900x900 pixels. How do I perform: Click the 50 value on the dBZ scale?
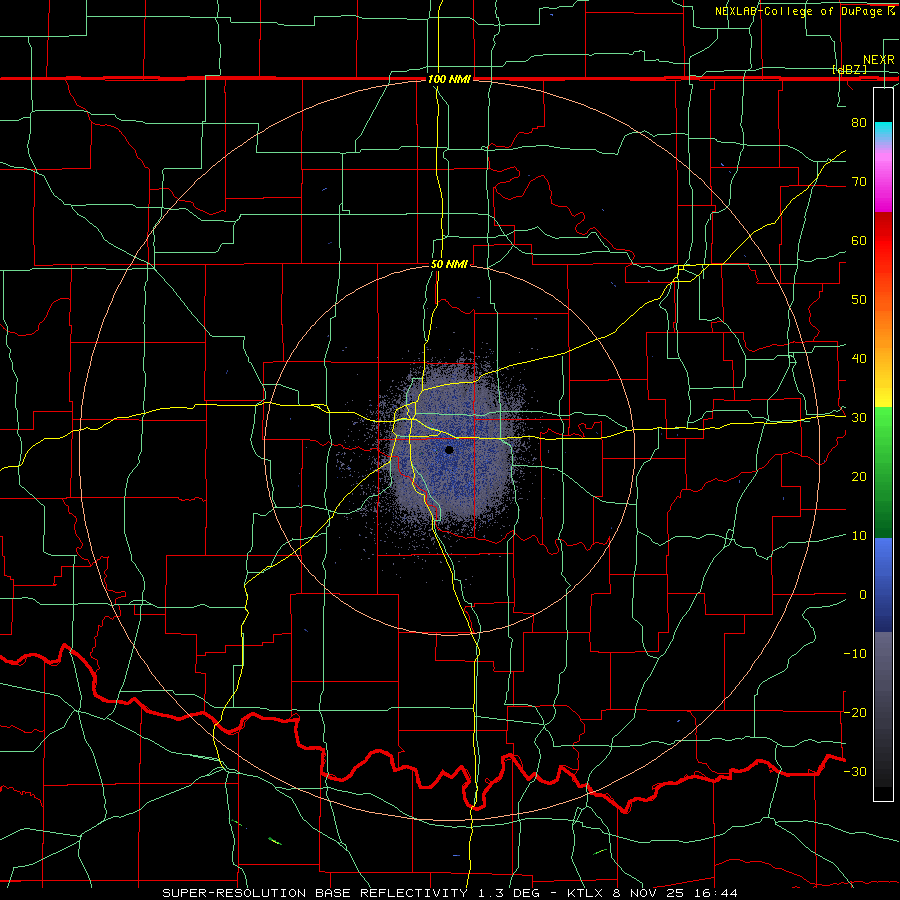pyautogui.click(x=859, y=300)
